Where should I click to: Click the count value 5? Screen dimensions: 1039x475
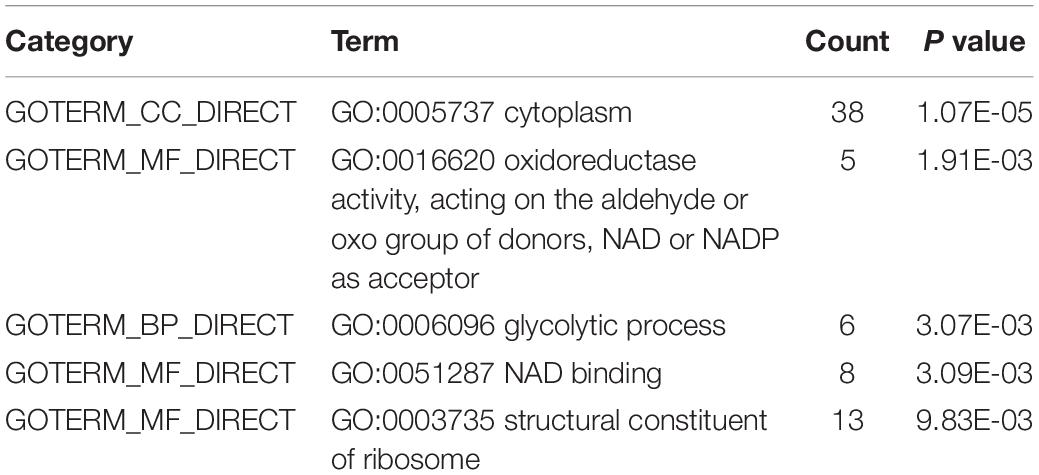[847, 160]
